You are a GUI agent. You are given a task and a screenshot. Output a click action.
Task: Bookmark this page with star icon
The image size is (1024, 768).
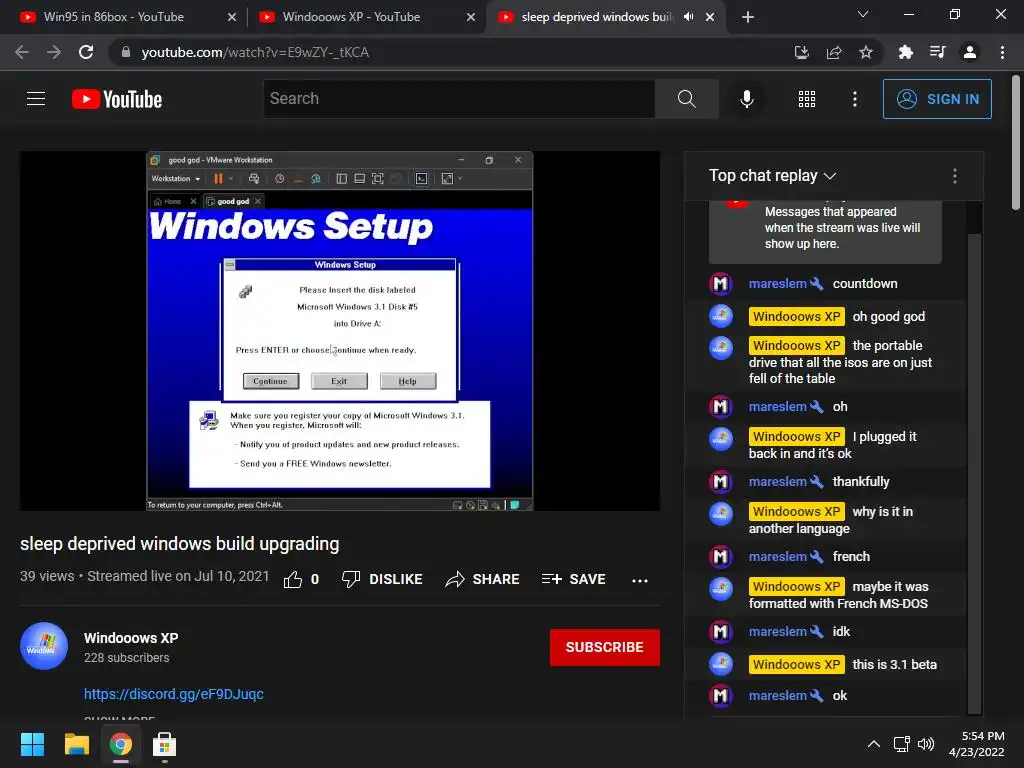pos(866,52)
